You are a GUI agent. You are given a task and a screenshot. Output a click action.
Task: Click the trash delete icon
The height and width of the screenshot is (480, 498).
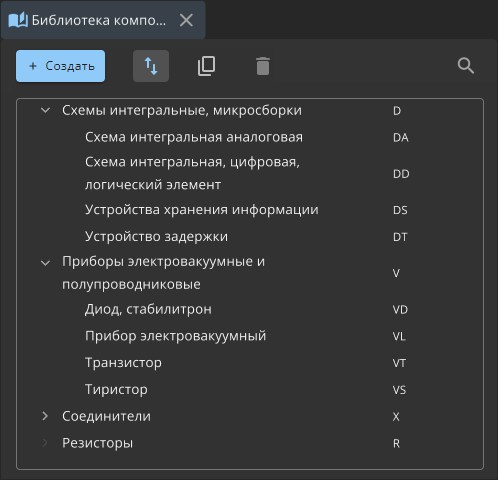click(x=263, y=66)
